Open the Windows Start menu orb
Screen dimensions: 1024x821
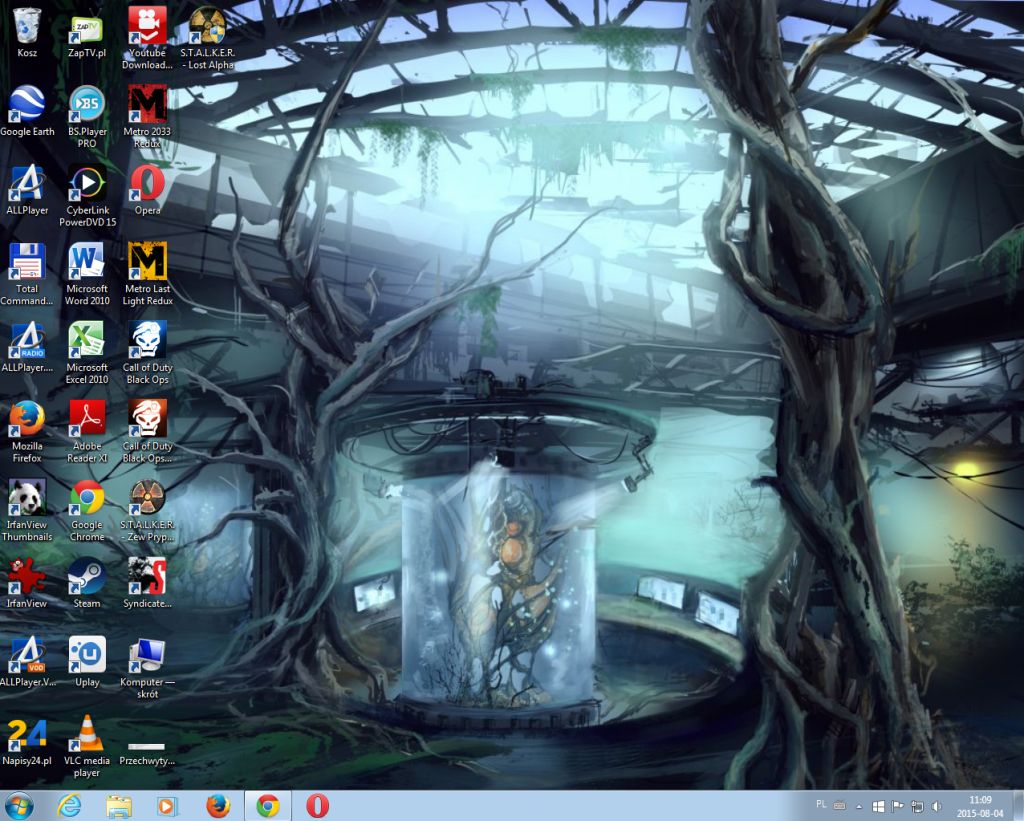pos(20,806)
